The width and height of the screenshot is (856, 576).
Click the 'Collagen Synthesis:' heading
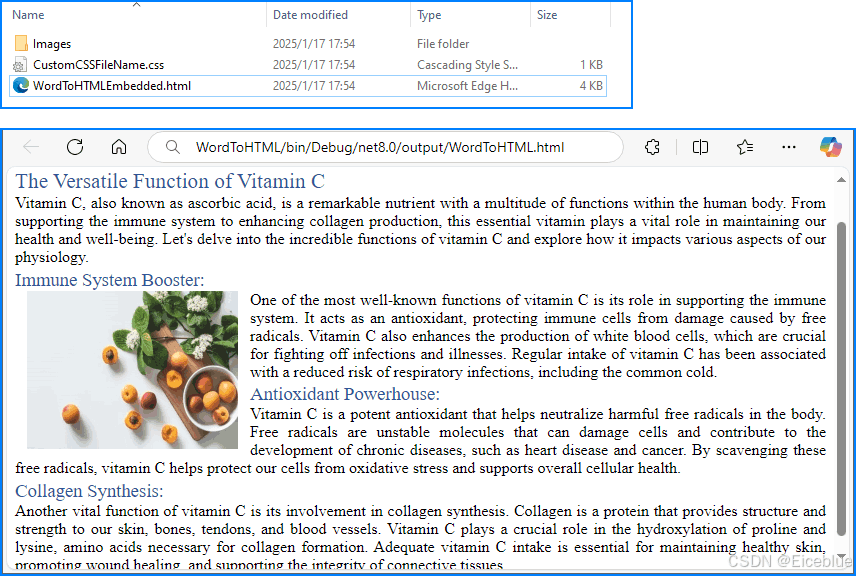point(89,491)
